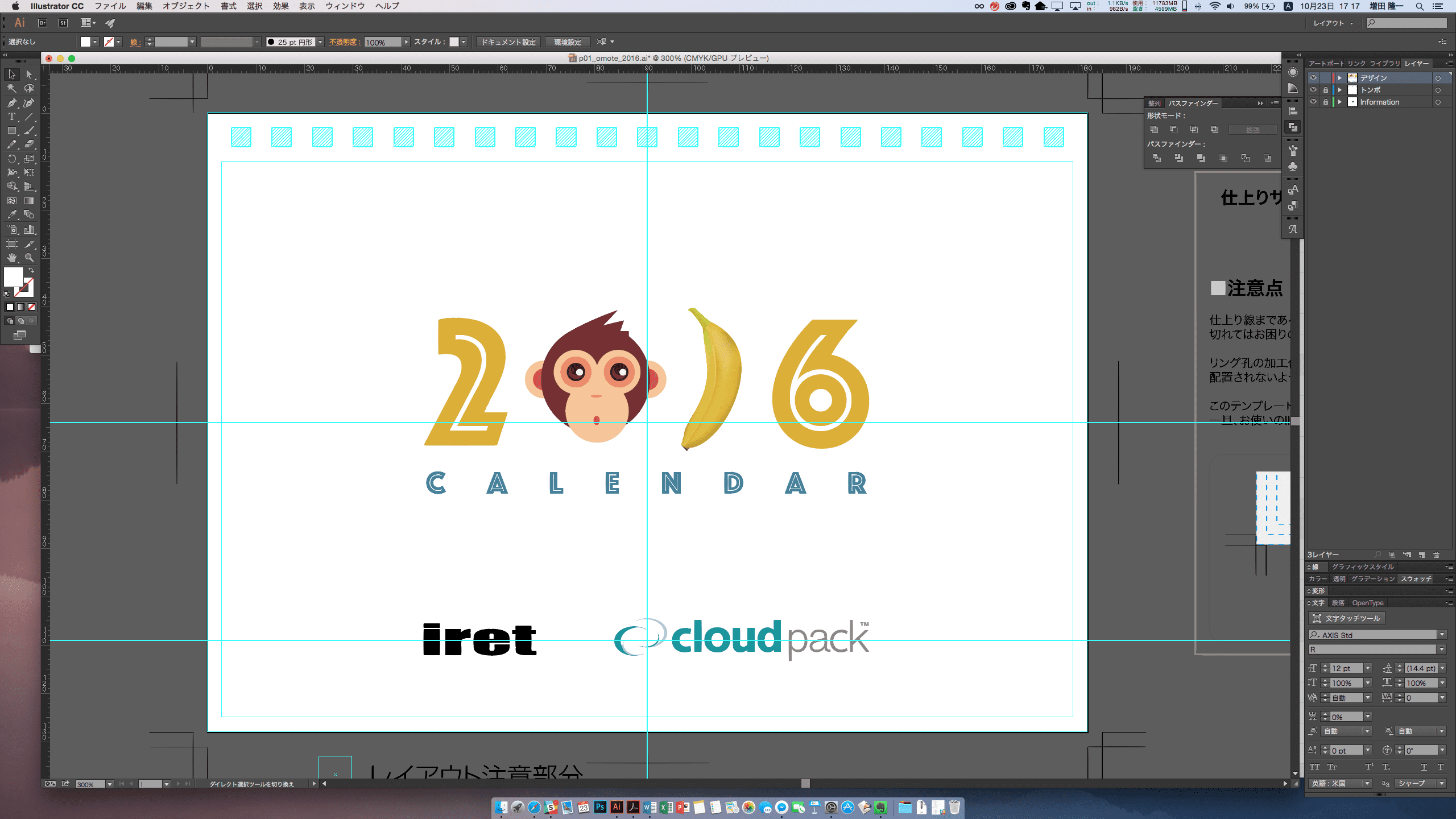Open the AXIS Std font family dropdown
1456x819 pixels.
coord(1442,635)
